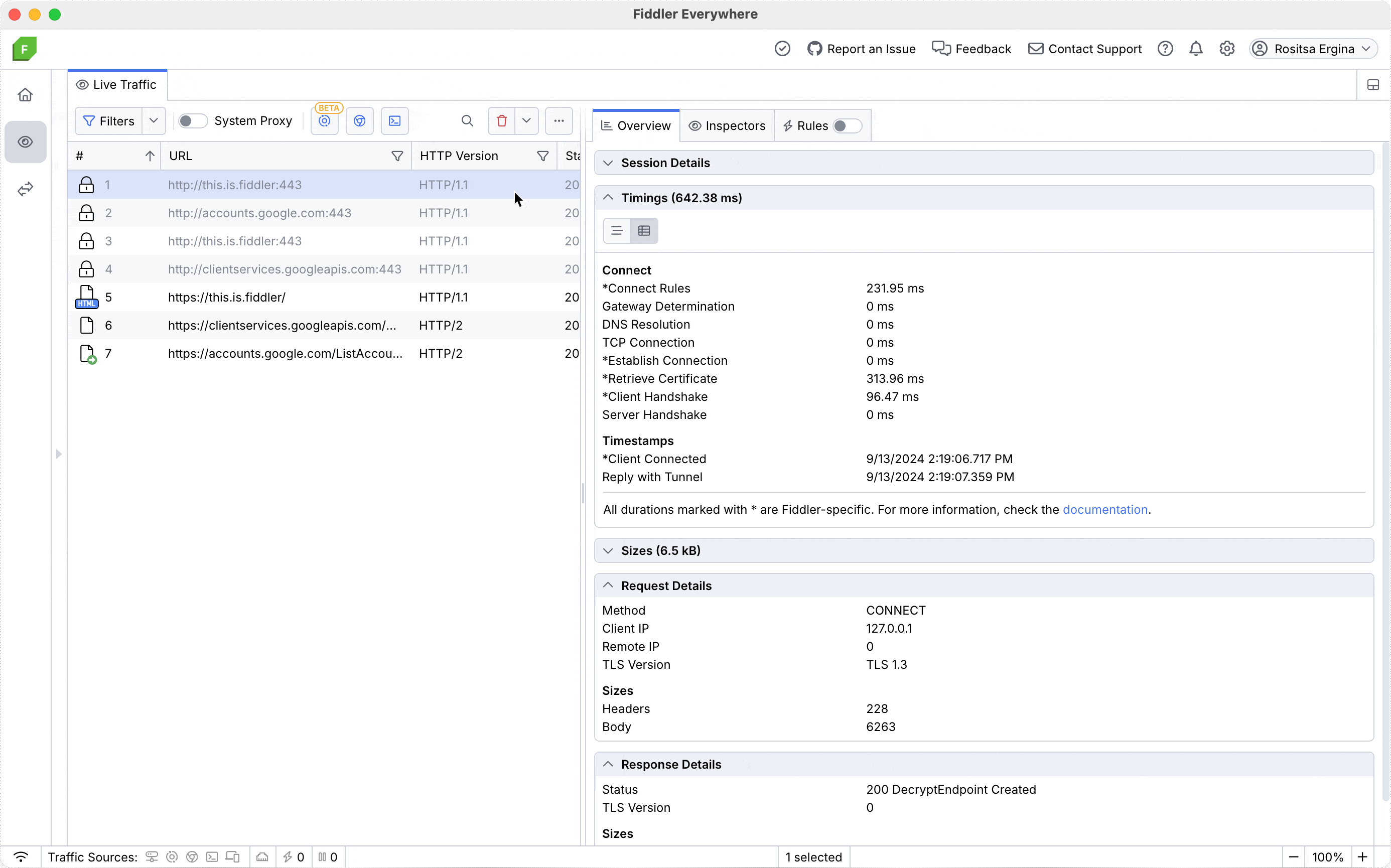Collapse the Request Details section

click(984, 586)
